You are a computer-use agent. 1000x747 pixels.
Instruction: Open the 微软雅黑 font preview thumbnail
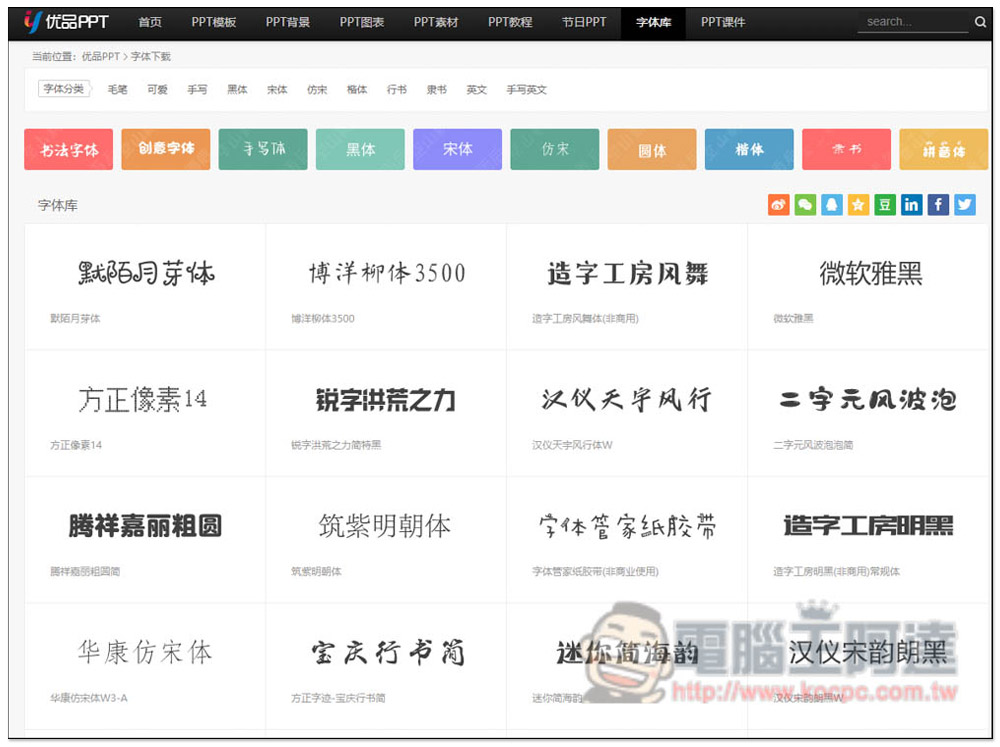[x=870, y=273]
